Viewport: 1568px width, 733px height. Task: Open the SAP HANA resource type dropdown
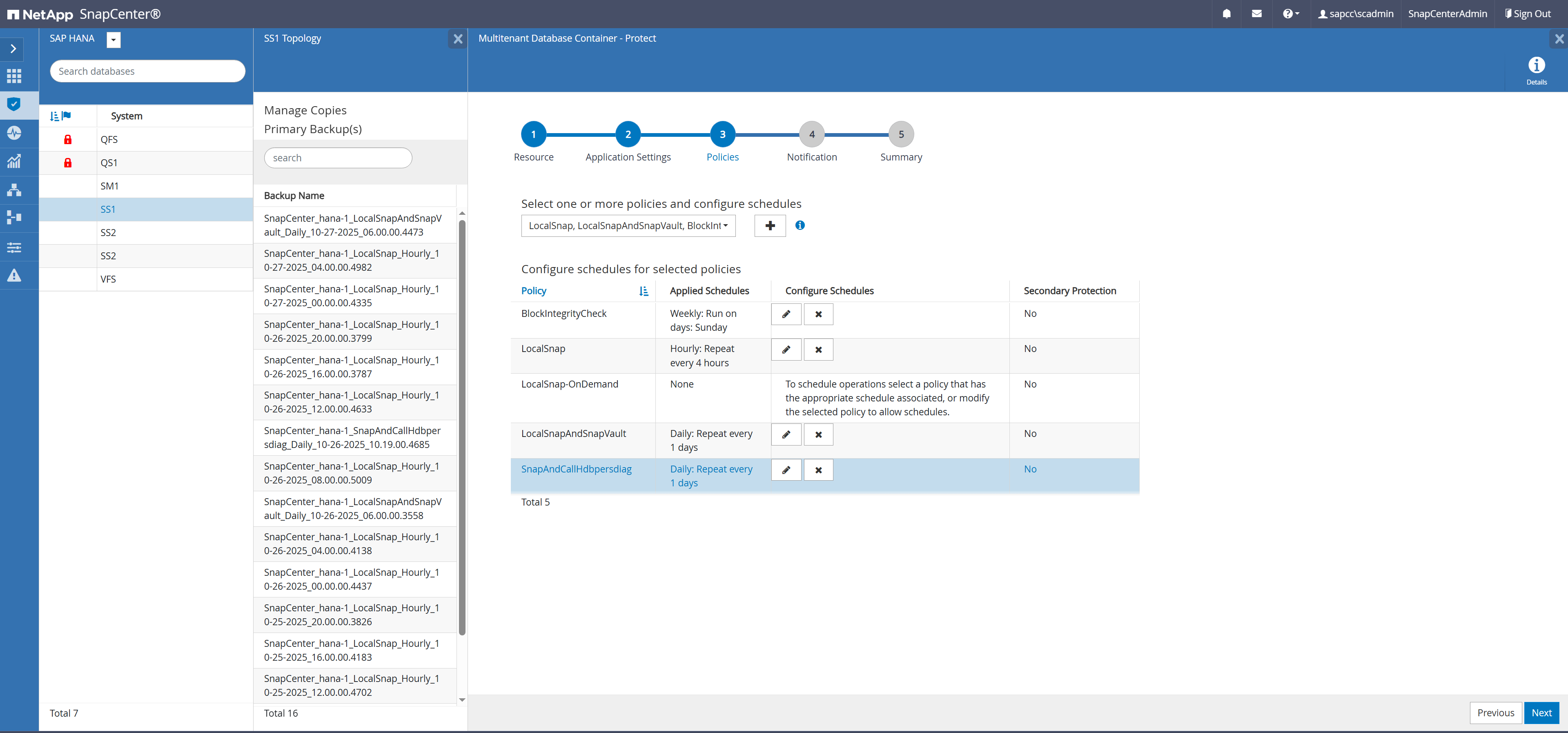(x=113, y=40)
